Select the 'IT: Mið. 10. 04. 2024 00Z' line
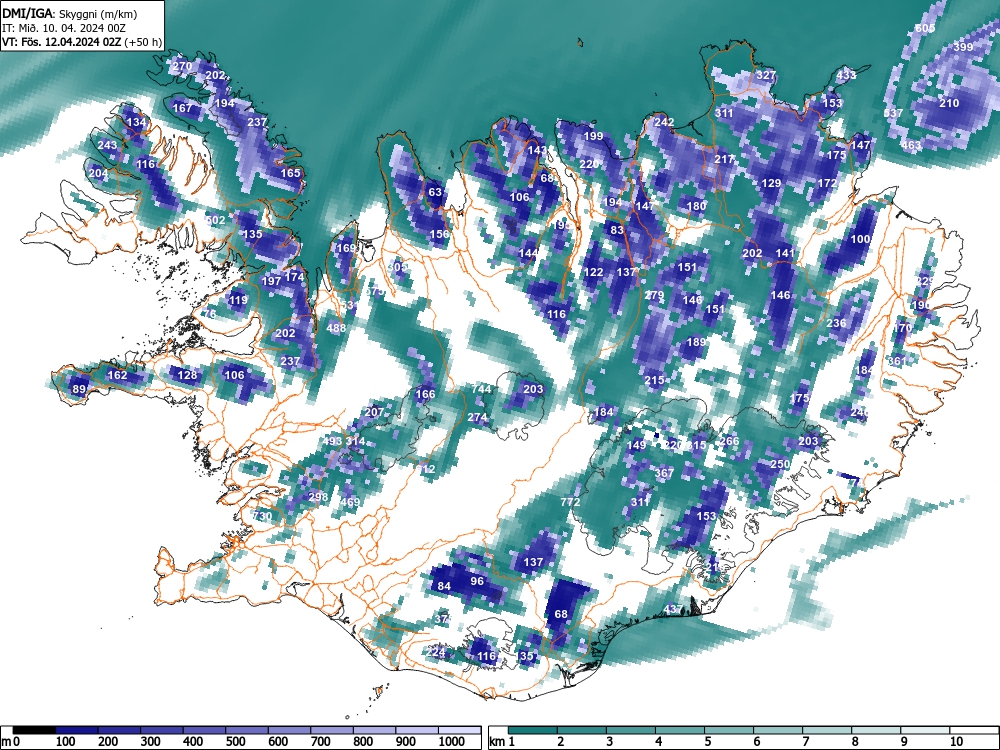The width and height of the screenshot is (1000, 750). click(64, 28)
